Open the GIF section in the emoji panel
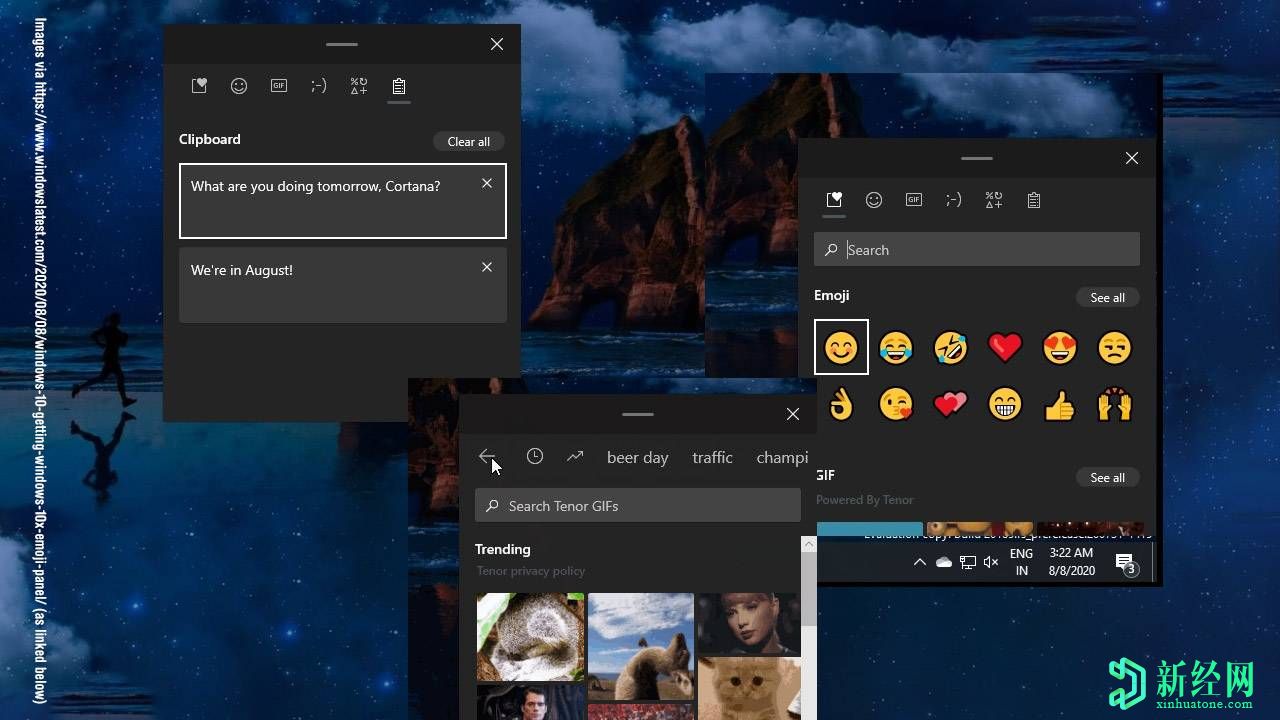 [914, 199]
